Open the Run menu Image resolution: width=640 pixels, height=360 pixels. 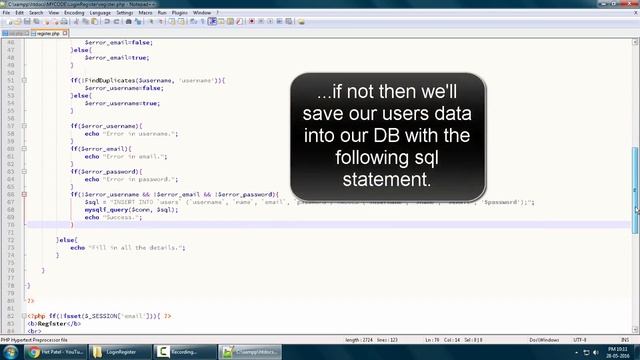pos(162,13)
